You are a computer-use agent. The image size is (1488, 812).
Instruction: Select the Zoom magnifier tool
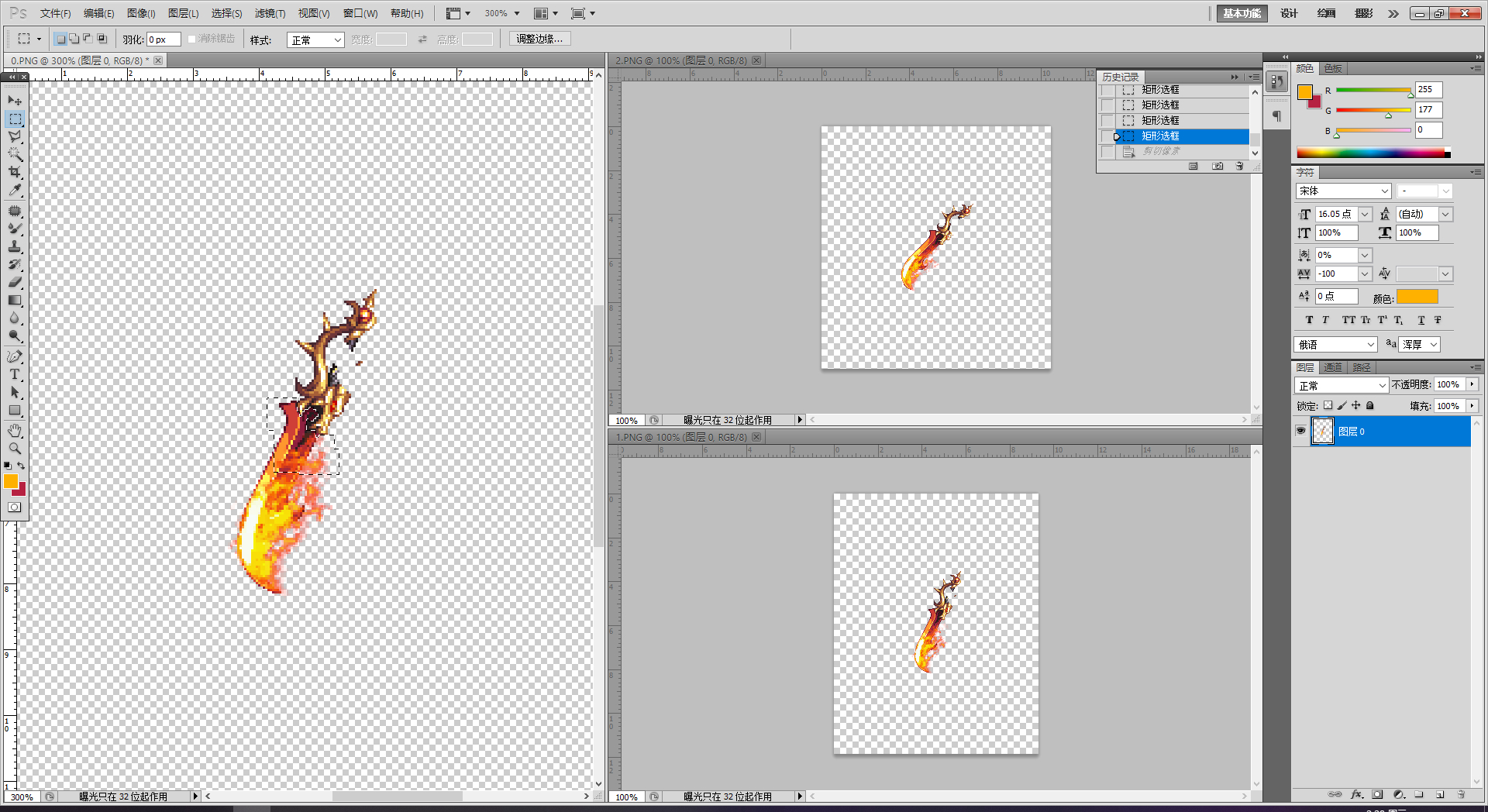[x=15, y=449]
